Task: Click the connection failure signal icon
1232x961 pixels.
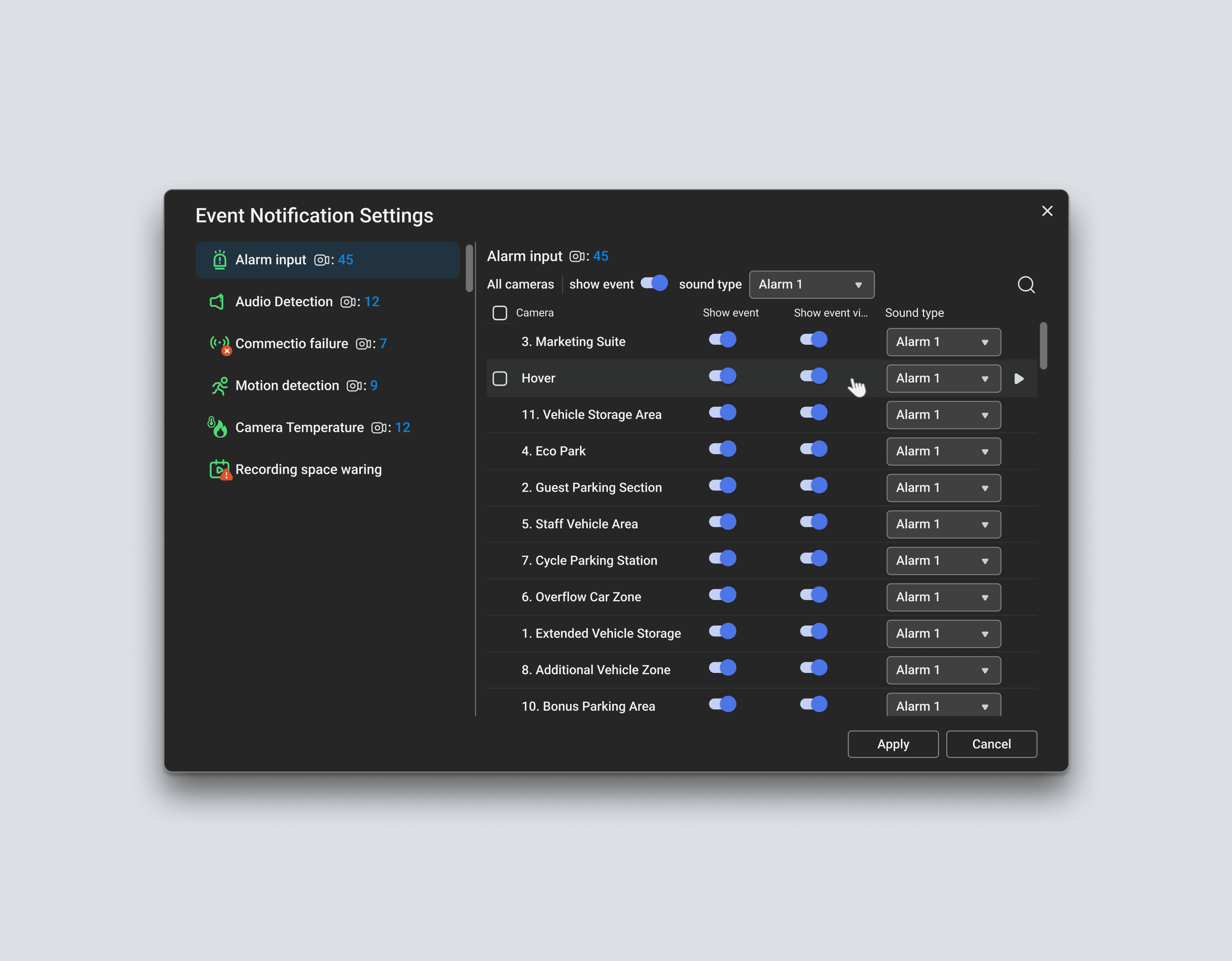Action: point(219,344)
